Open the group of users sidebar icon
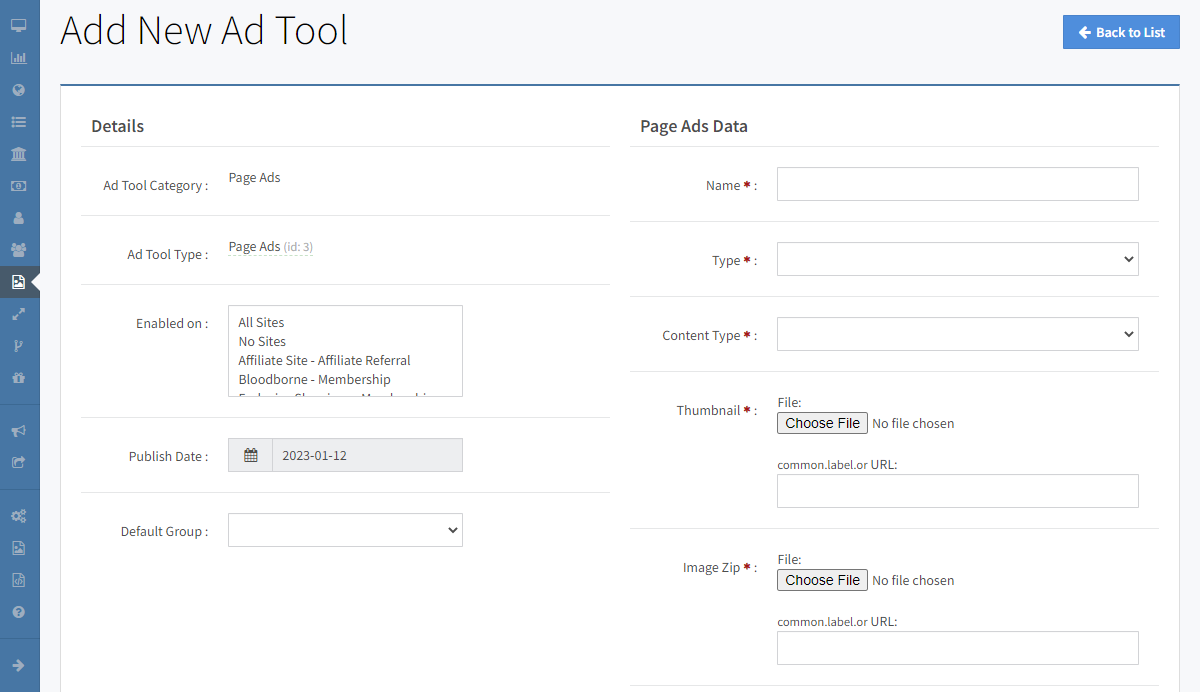Viewport: 1200px width, 692px height. 18,250
